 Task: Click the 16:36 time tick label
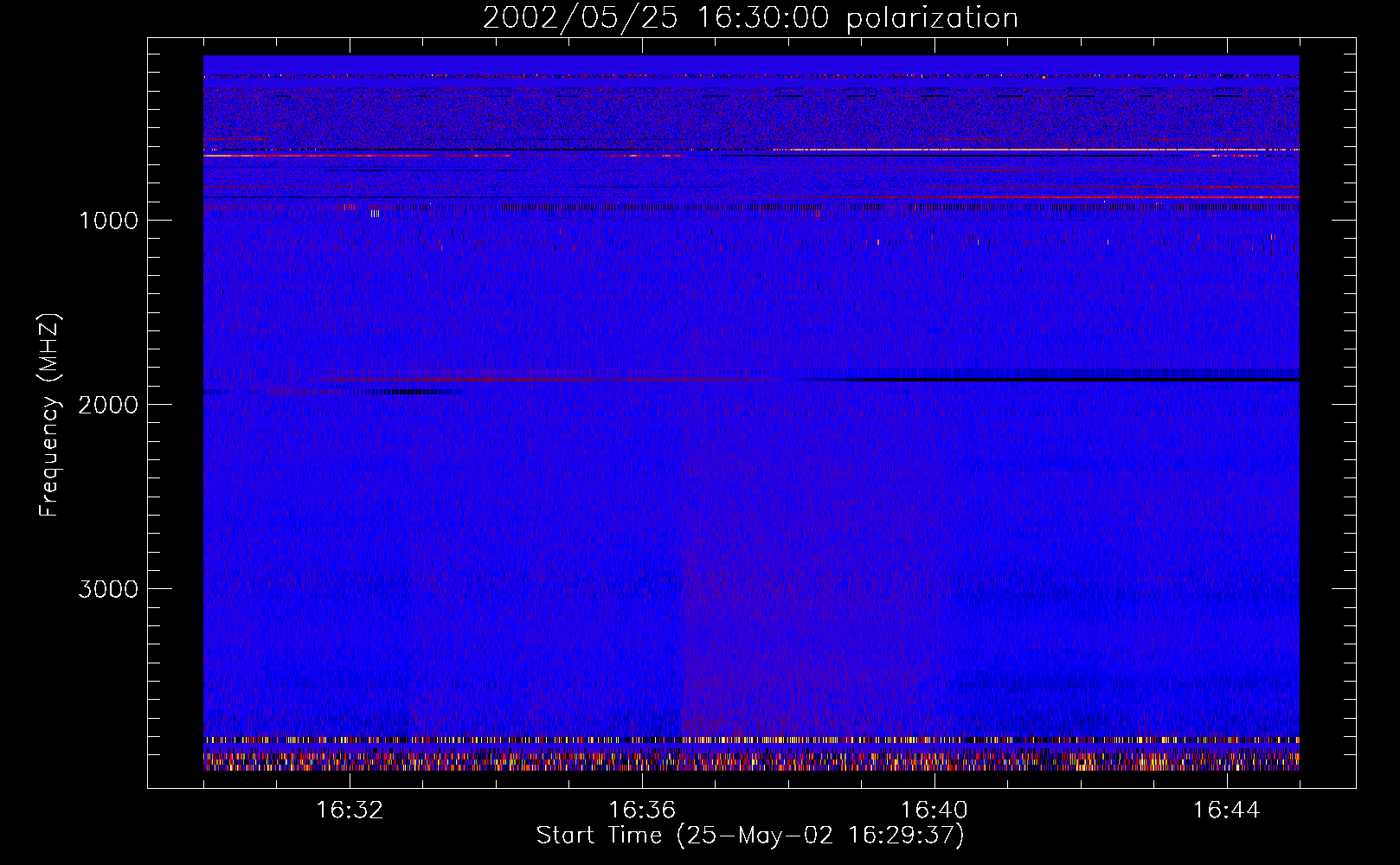tap(642, 811)
